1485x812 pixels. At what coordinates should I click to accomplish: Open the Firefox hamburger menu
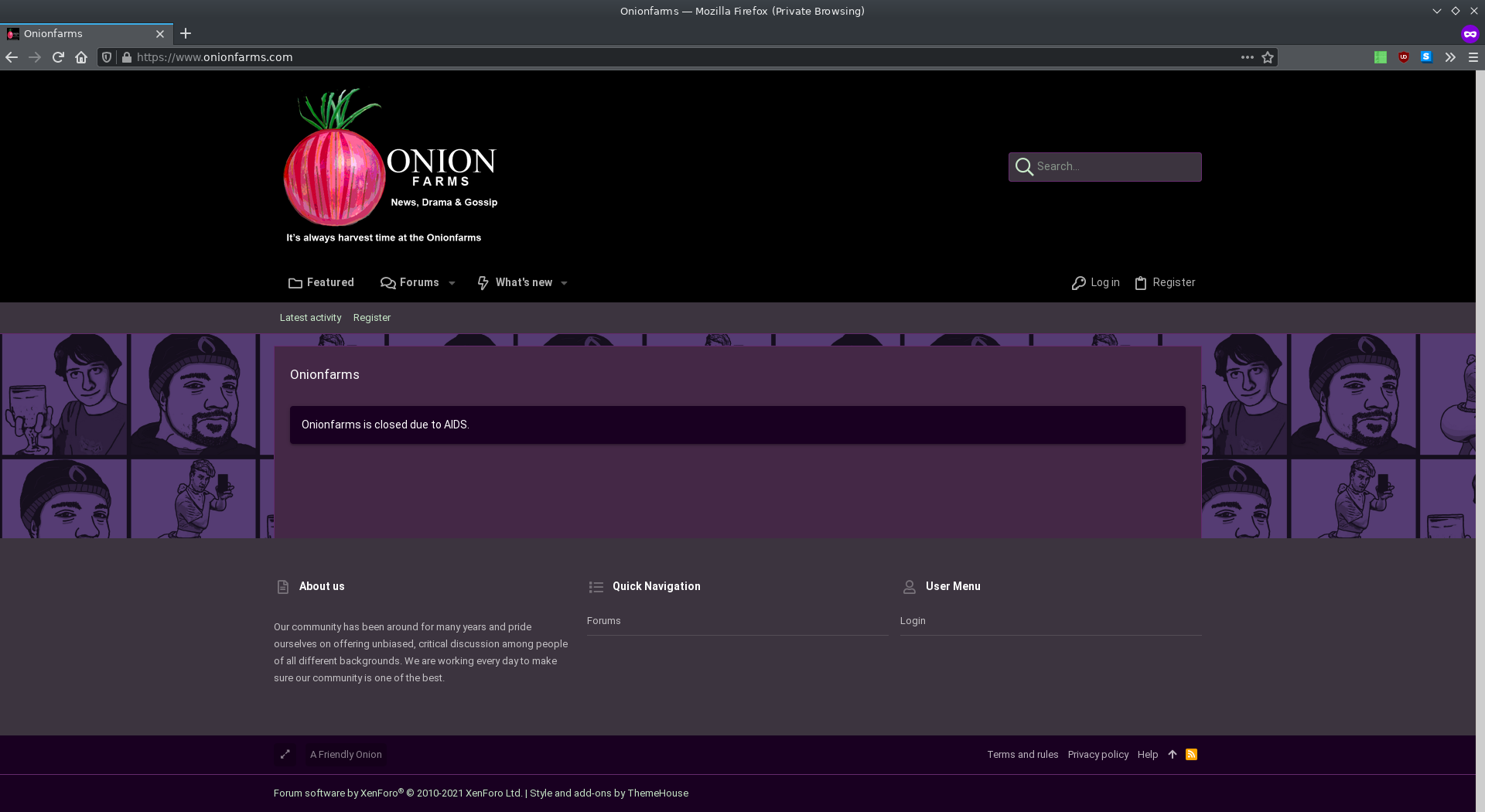[1473, 57]
